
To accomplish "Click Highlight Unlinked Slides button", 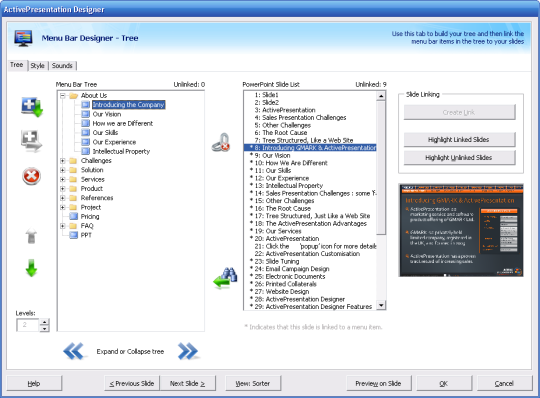I will 459,158.
